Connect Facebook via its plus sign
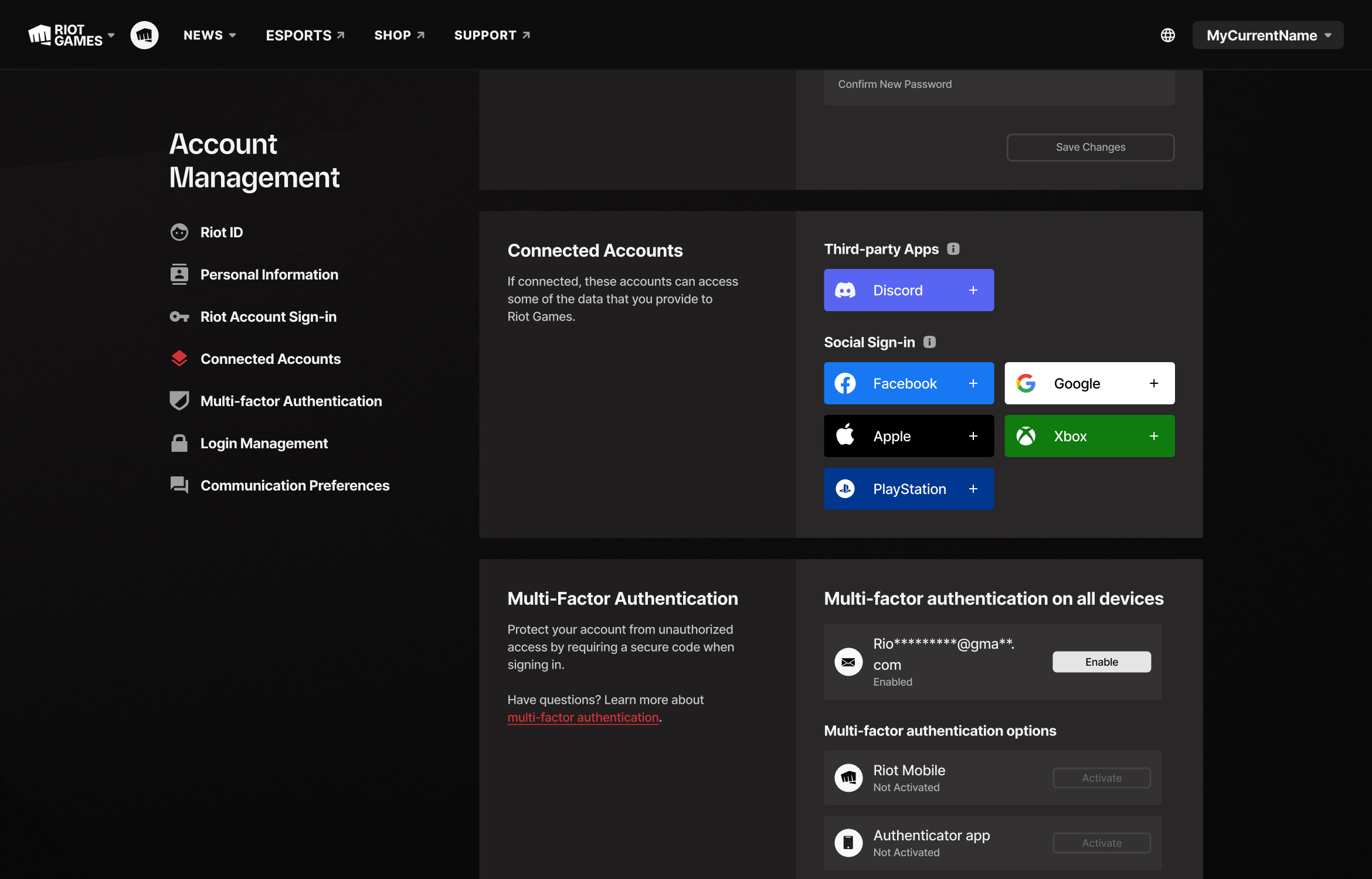This screenshot has width=1372, height=879. pos(973,383)
